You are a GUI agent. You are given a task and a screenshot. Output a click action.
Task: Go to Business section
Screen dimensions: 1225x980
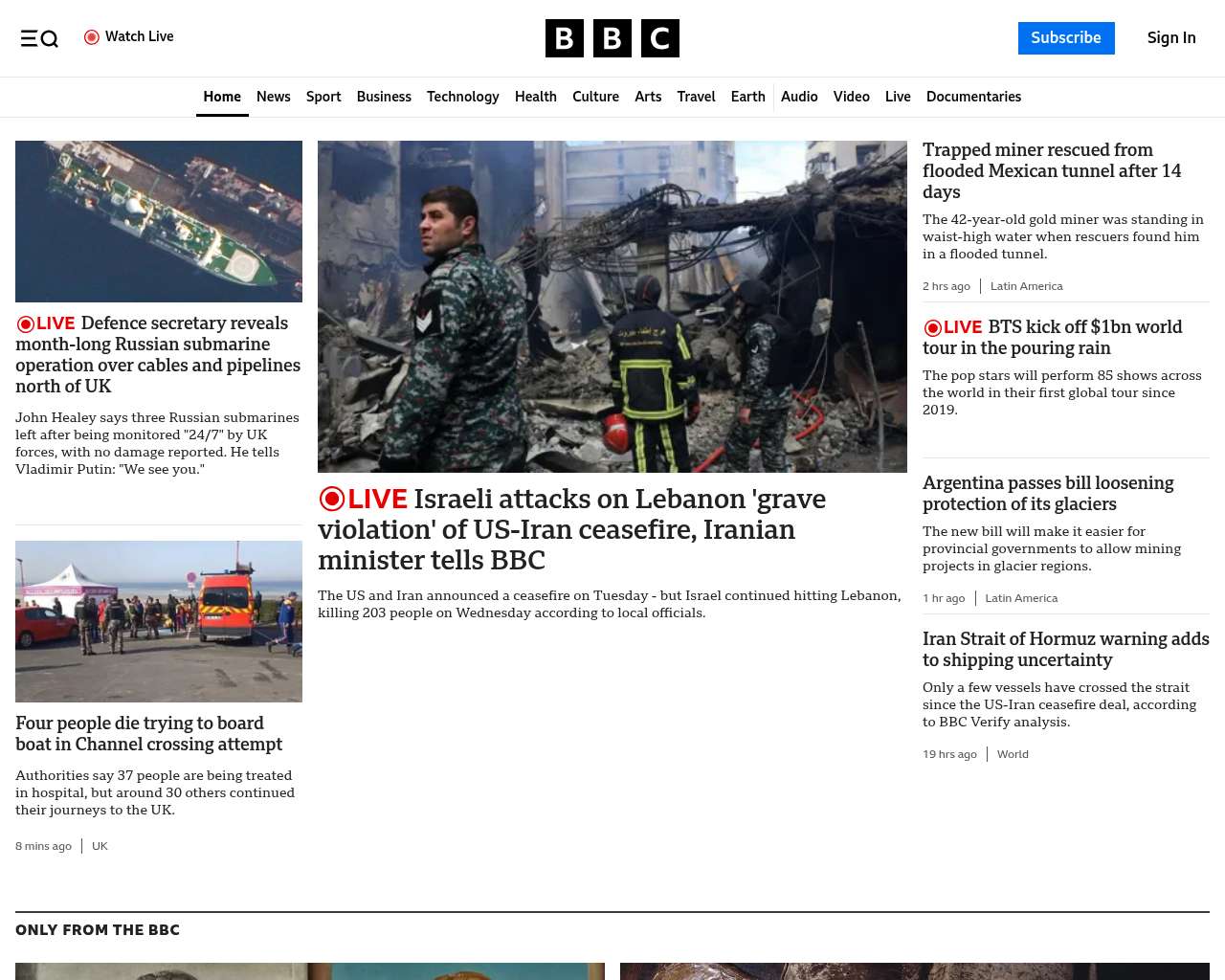tap(384, 97)
